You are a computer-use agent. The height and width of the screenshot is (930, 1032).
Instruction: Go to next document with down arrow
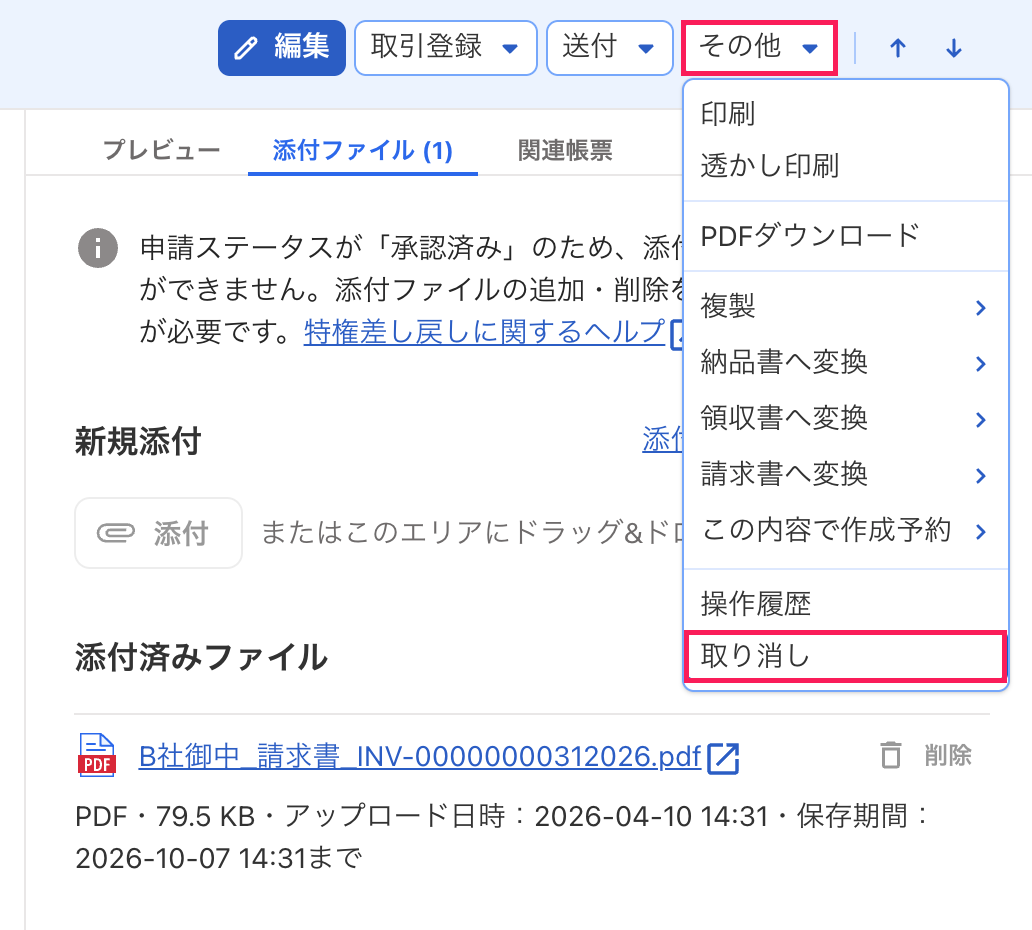(x=954, y=48)
